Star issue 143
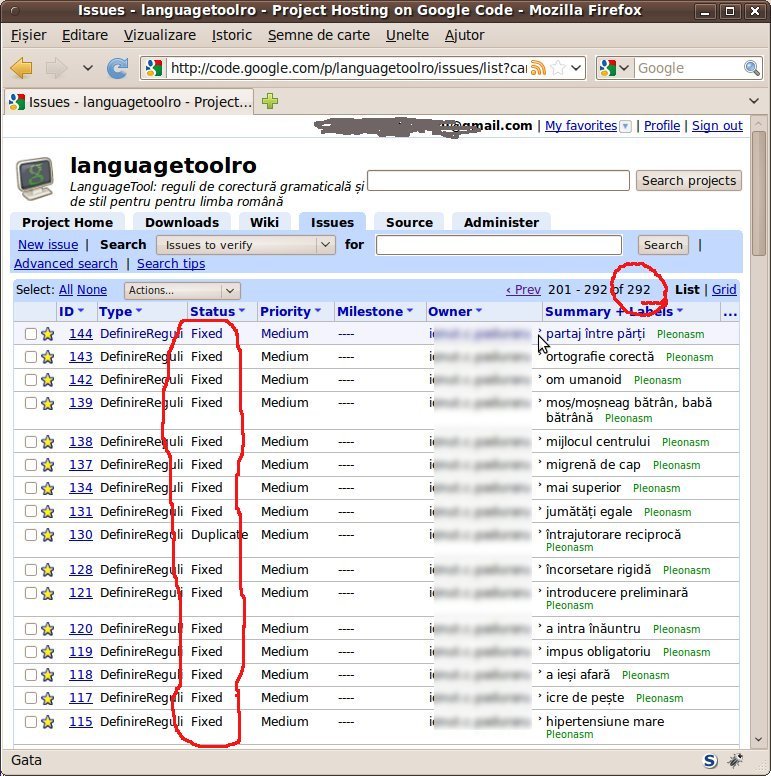 [x=48, y=357]
